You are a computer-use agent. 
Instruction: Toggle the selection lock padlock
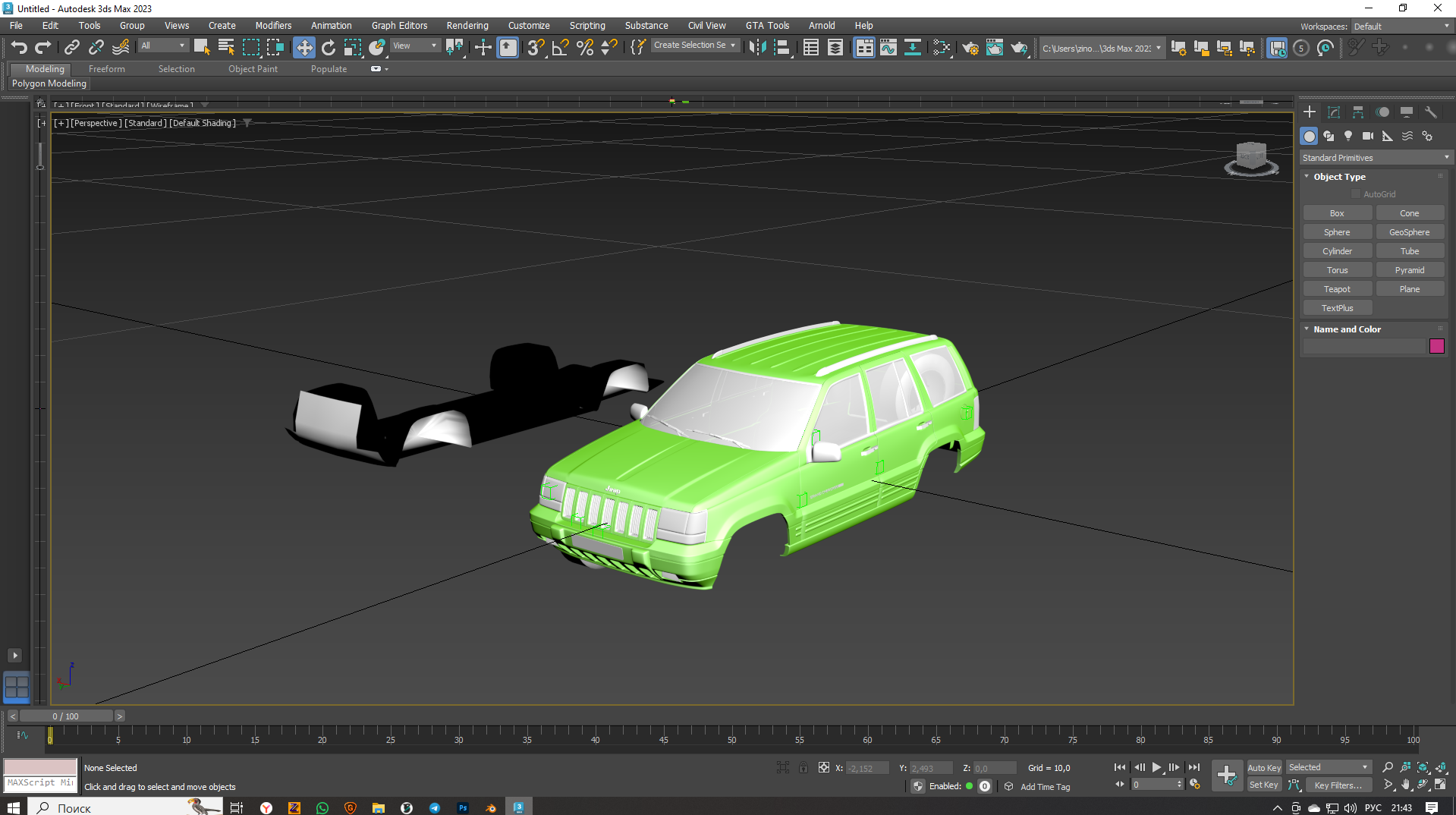(x=803, y=767)
